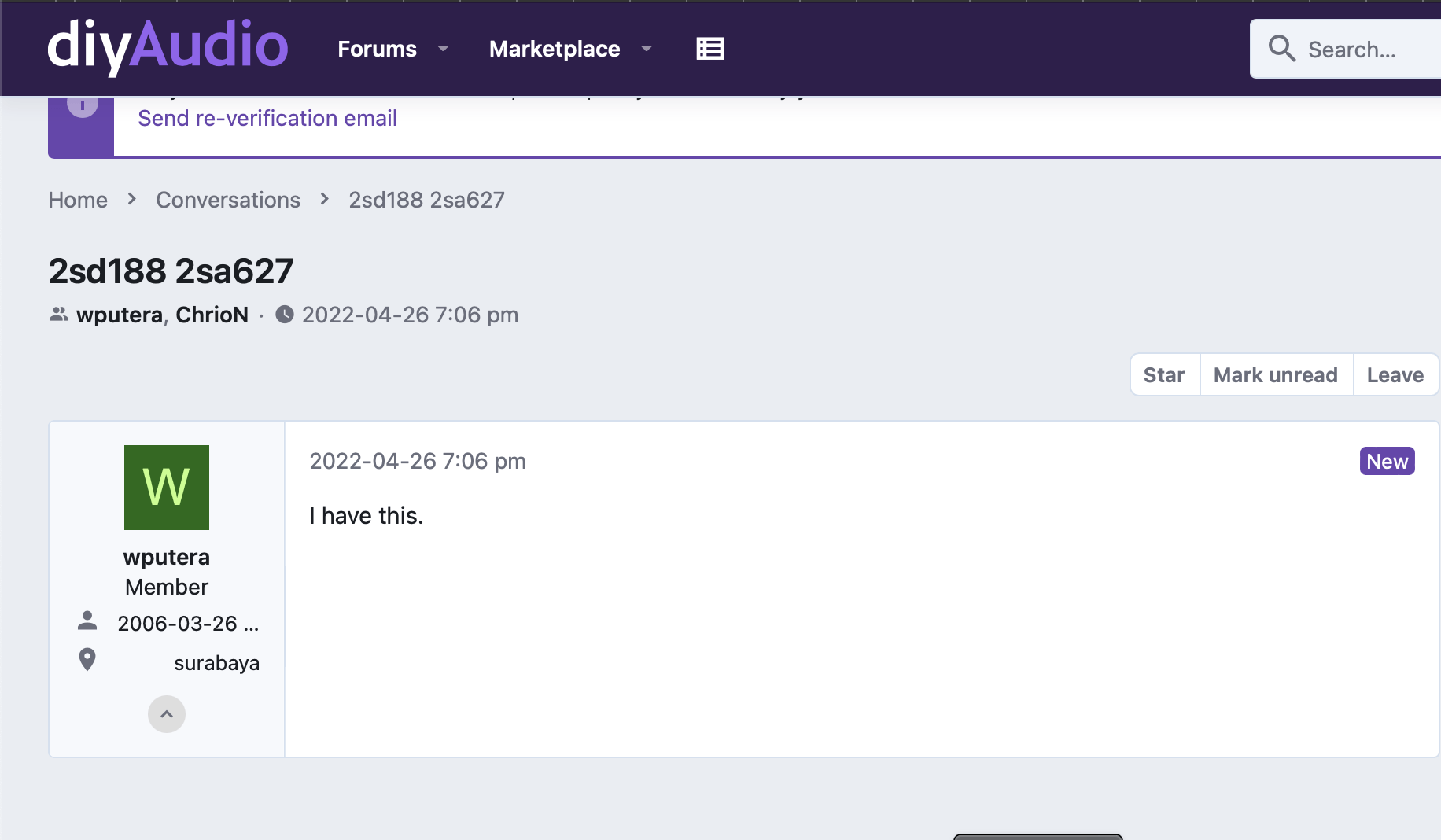Click the location pin icon
Image resolution: width=1441 pixels, height=840 pixels.
pos(87,660)
